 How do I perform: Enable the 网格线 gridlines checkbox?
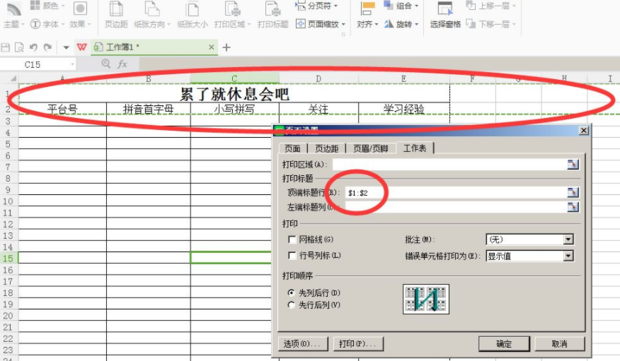(x=292, y=240)
